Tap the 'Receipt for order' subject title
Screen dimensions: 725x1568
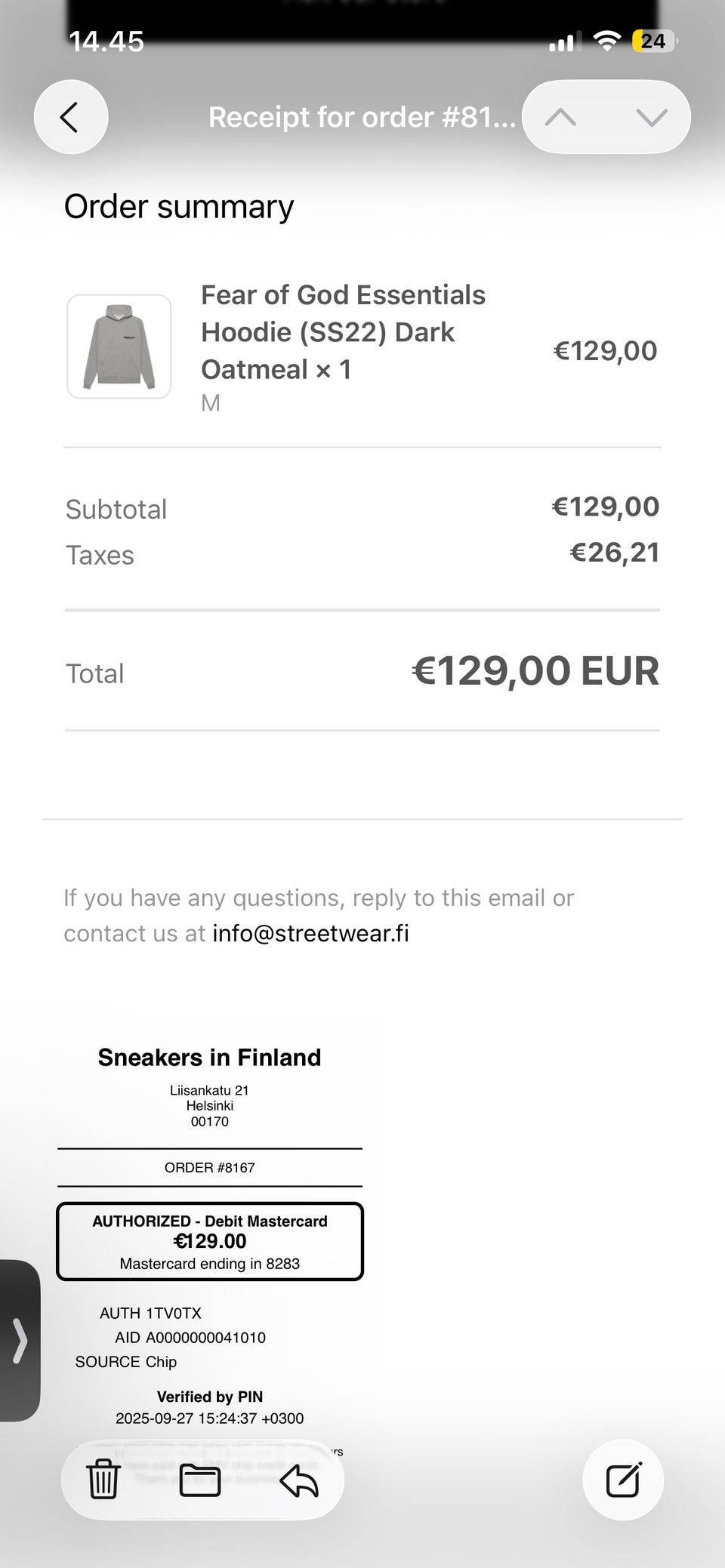tap(362, 117)
